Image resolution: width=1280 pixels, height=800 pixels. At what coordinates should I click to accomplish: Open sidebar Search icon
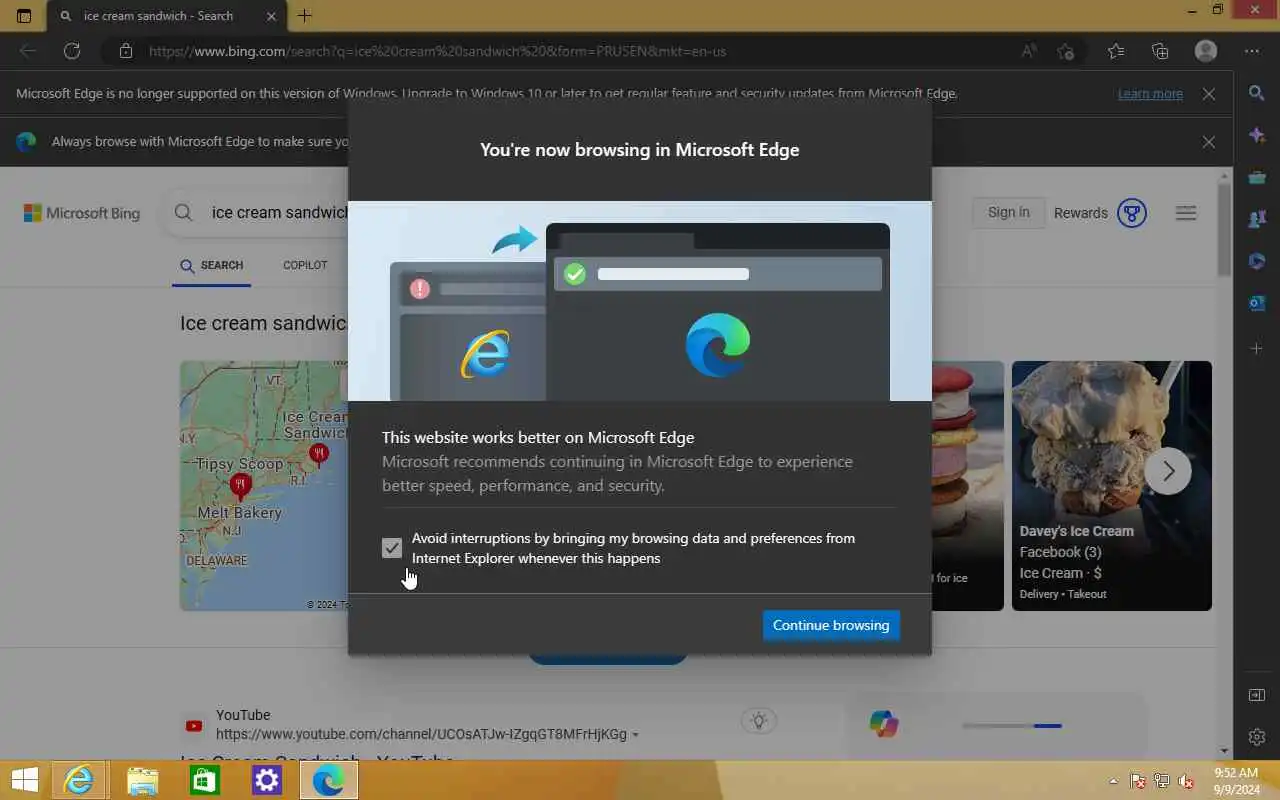coord(1257,93)
